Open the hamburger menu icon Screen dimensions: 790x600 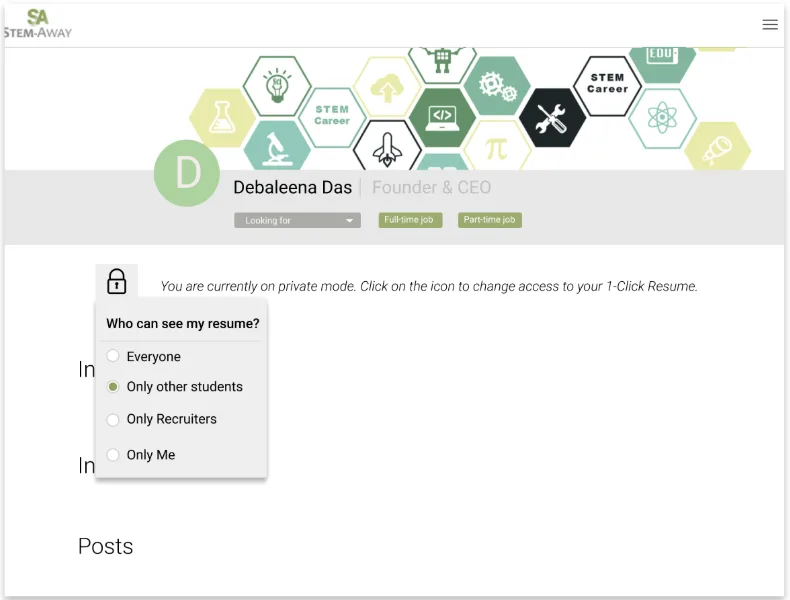(x=769, y=25)
